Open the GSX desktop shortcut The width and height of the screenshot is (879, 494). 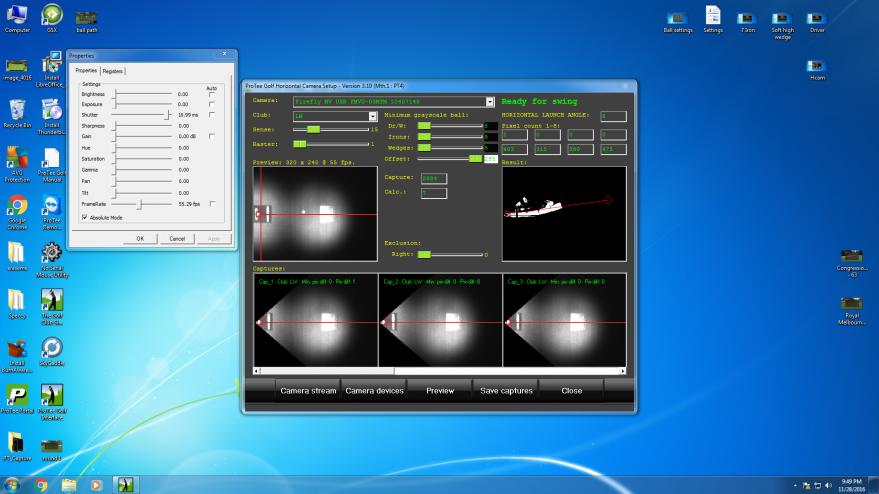51,15
